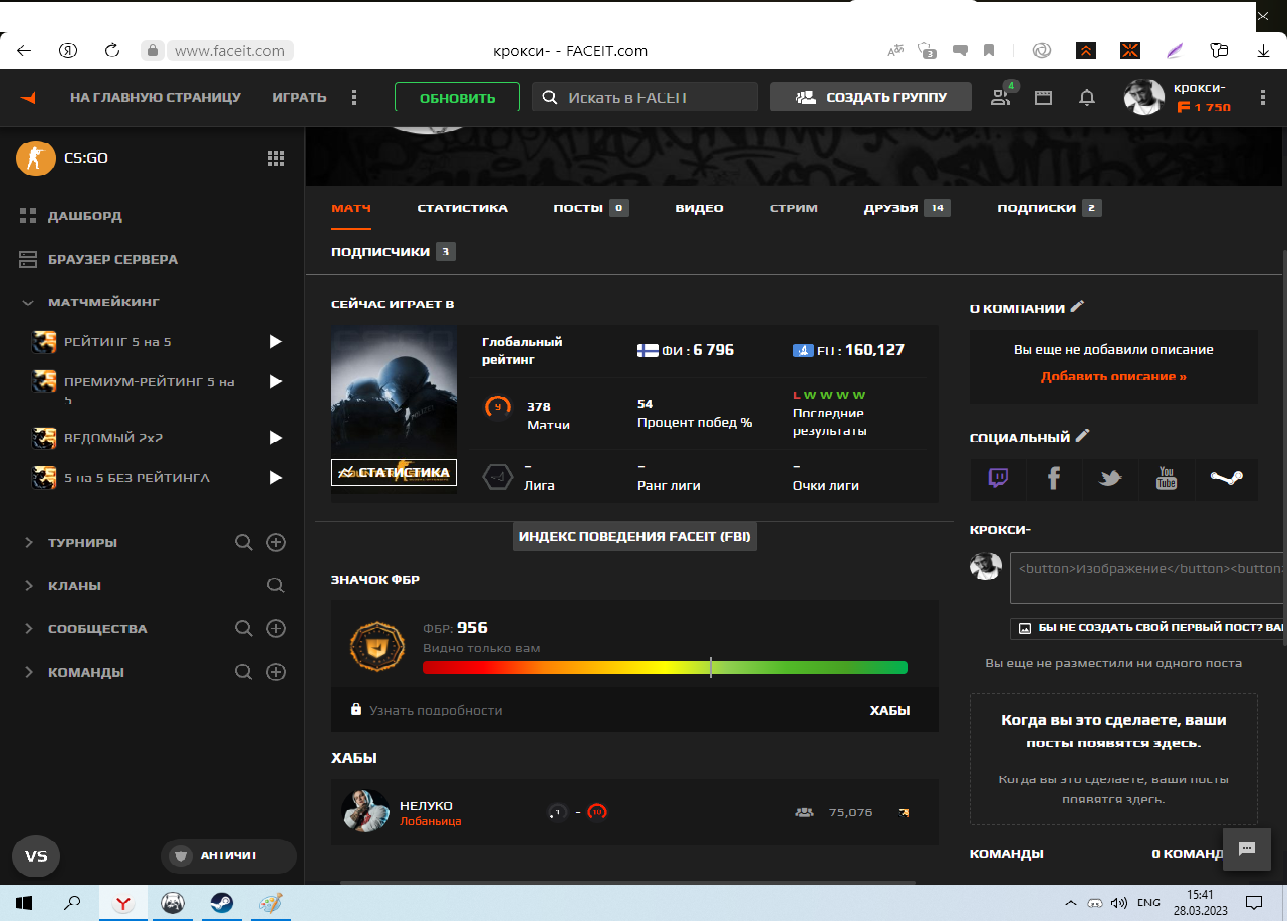Collapse the МАТЧМЕЙКИНГ section
Viewport: 1287px width, 921px height.
(x=27, y=302)
